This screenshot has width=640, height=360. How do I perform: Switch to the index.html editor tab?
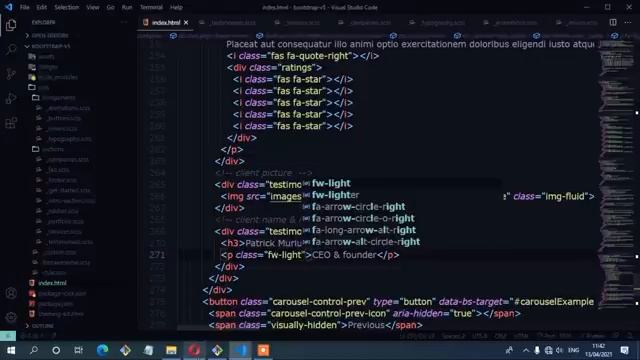pos(166,22)
